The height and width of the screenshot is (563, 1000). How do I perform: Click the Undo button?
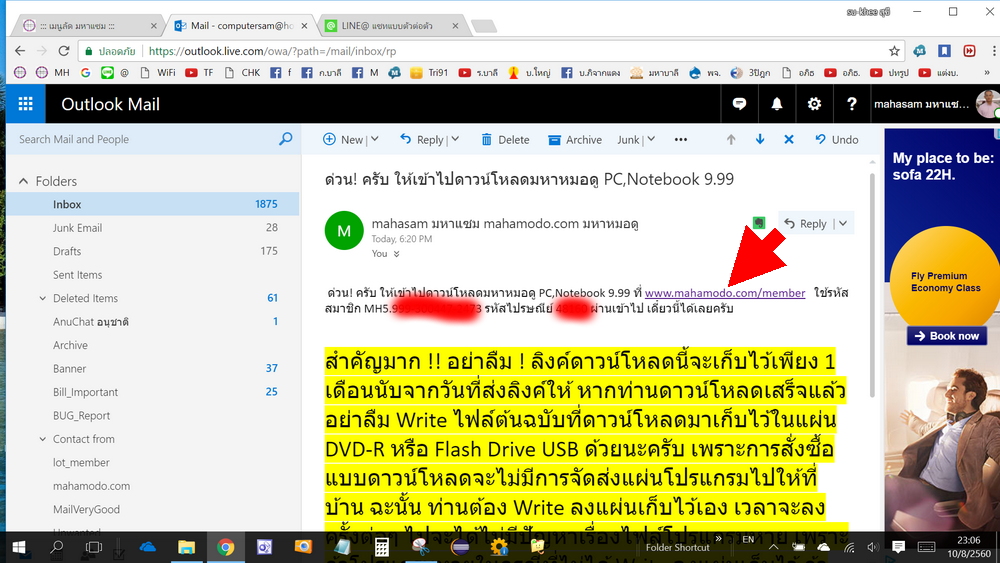[x=837, y=140]
